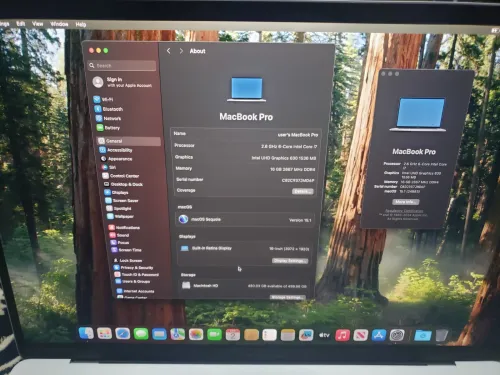This screenshot has height=375, width=500.
Task: Open Screen Saver settings in the sidebar
Action: 122,200
